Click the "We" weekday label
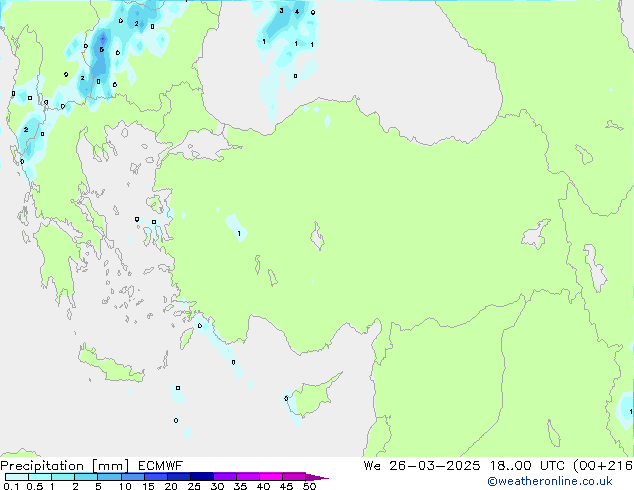The image size is (634, 490). tap(372, 466)
